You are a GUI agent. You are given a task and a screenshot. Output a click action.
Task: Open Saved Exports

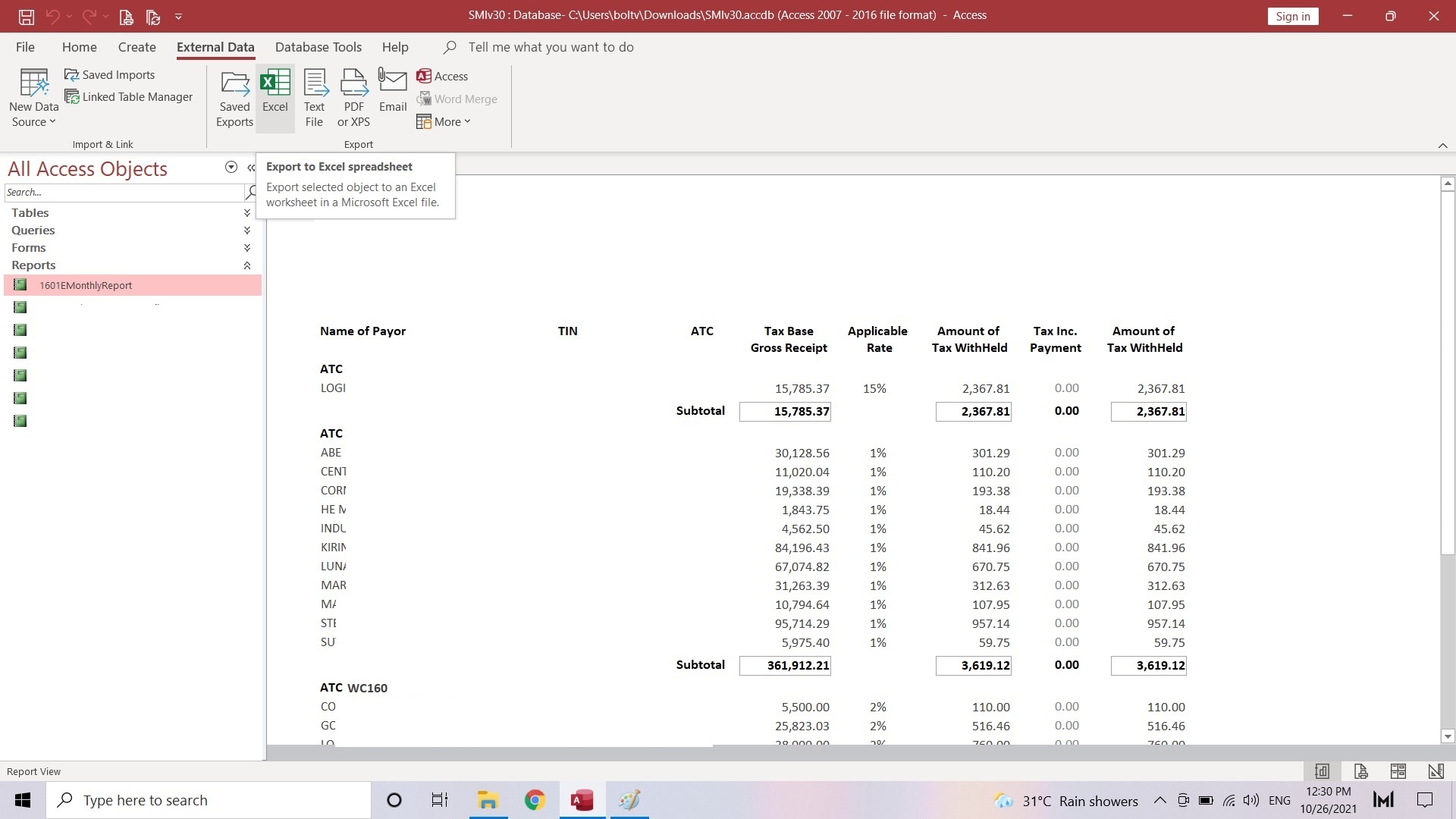(x=234, y=99)
